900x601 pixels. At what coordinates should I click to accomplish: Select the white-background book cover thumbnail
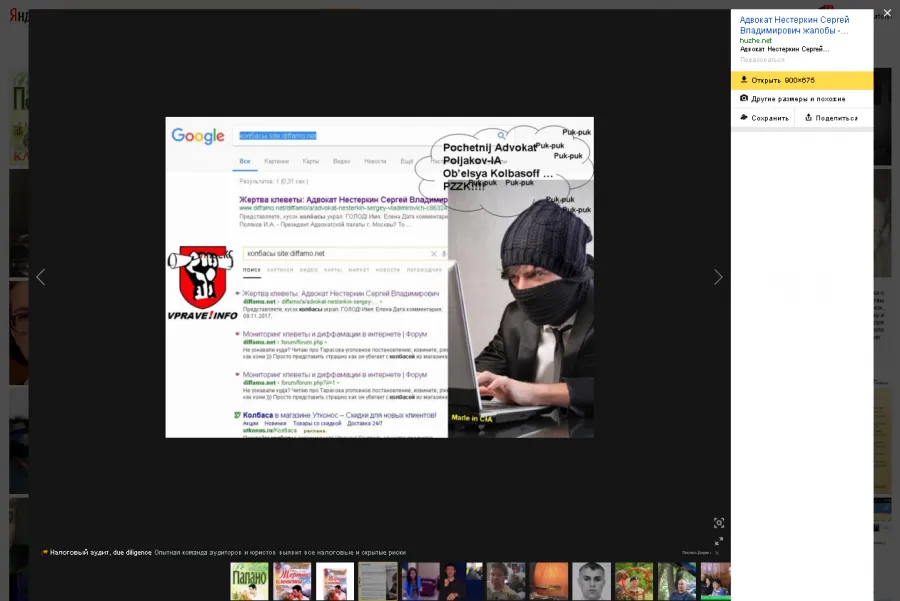(335, 581)
